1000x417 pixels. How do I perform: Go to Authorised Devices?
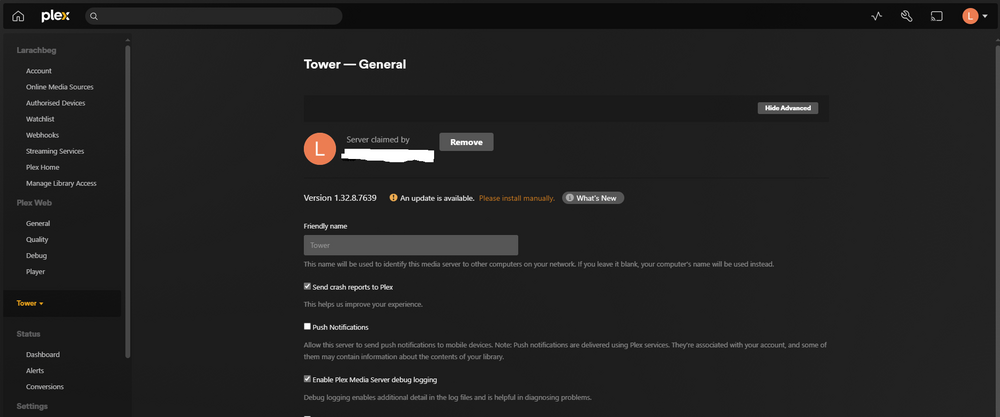[55, 103]
